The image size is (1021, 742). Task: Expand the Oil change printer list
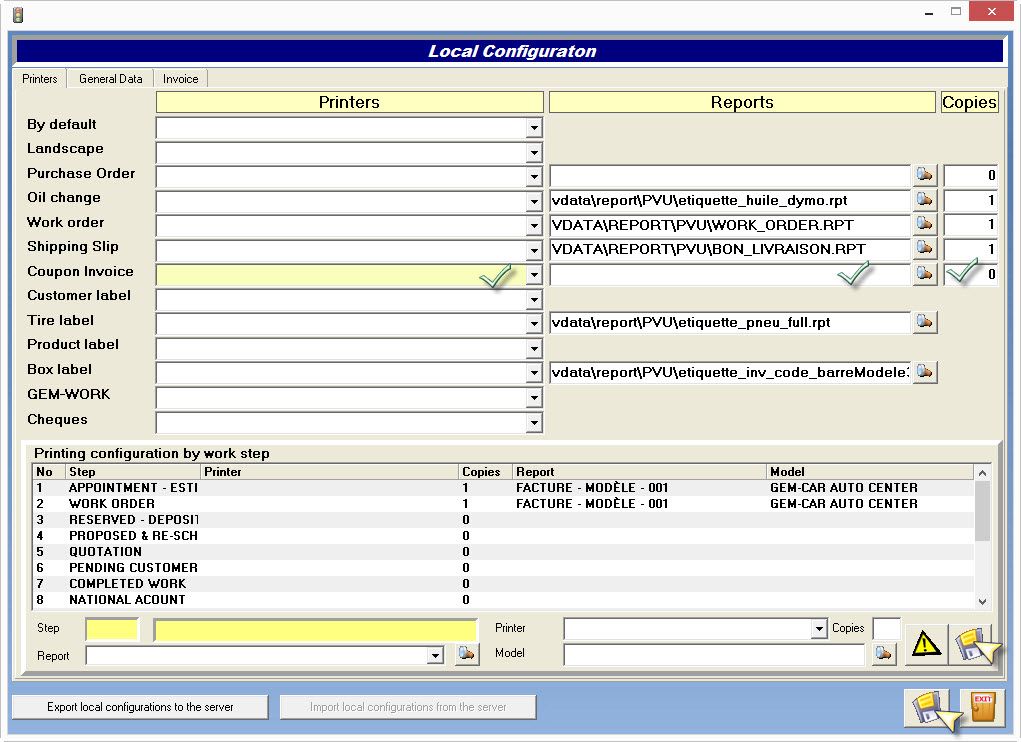tap(534, 201)
